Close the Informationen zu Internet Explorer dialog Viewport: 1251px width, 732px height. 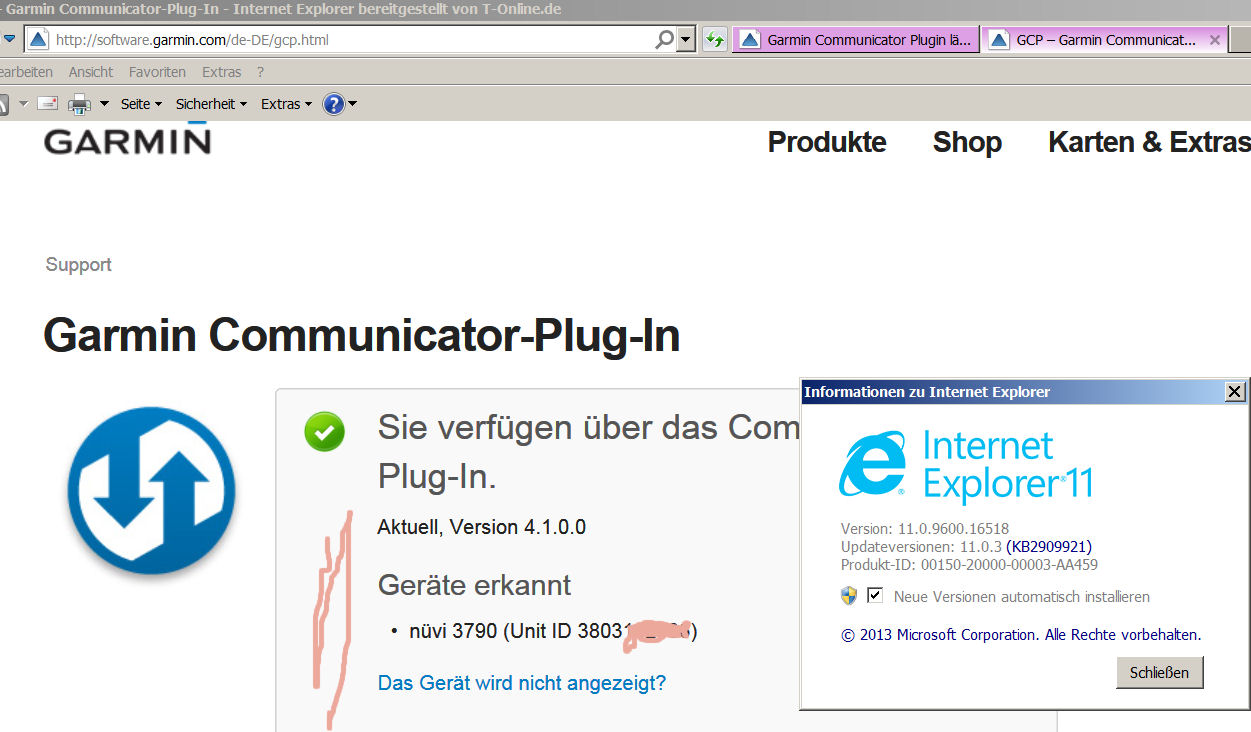1235,392
